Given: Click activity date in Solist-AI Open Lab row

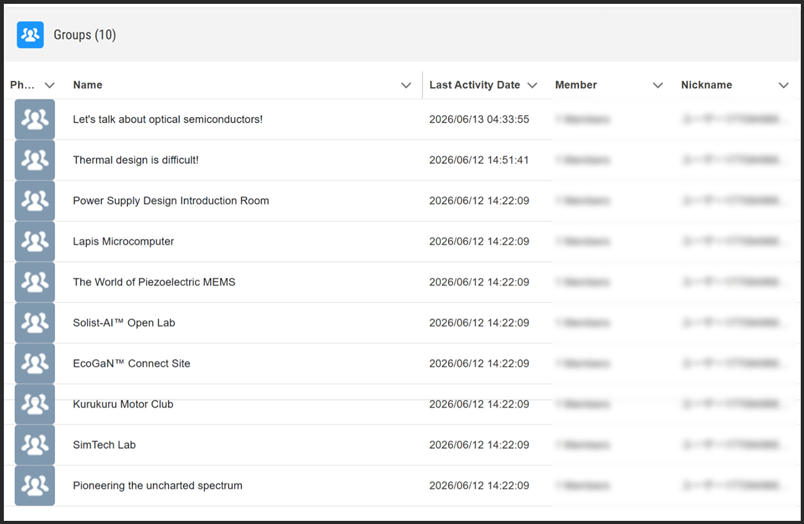Looking at the screenshot, I should pyautogui.click(x=479, y=323).
